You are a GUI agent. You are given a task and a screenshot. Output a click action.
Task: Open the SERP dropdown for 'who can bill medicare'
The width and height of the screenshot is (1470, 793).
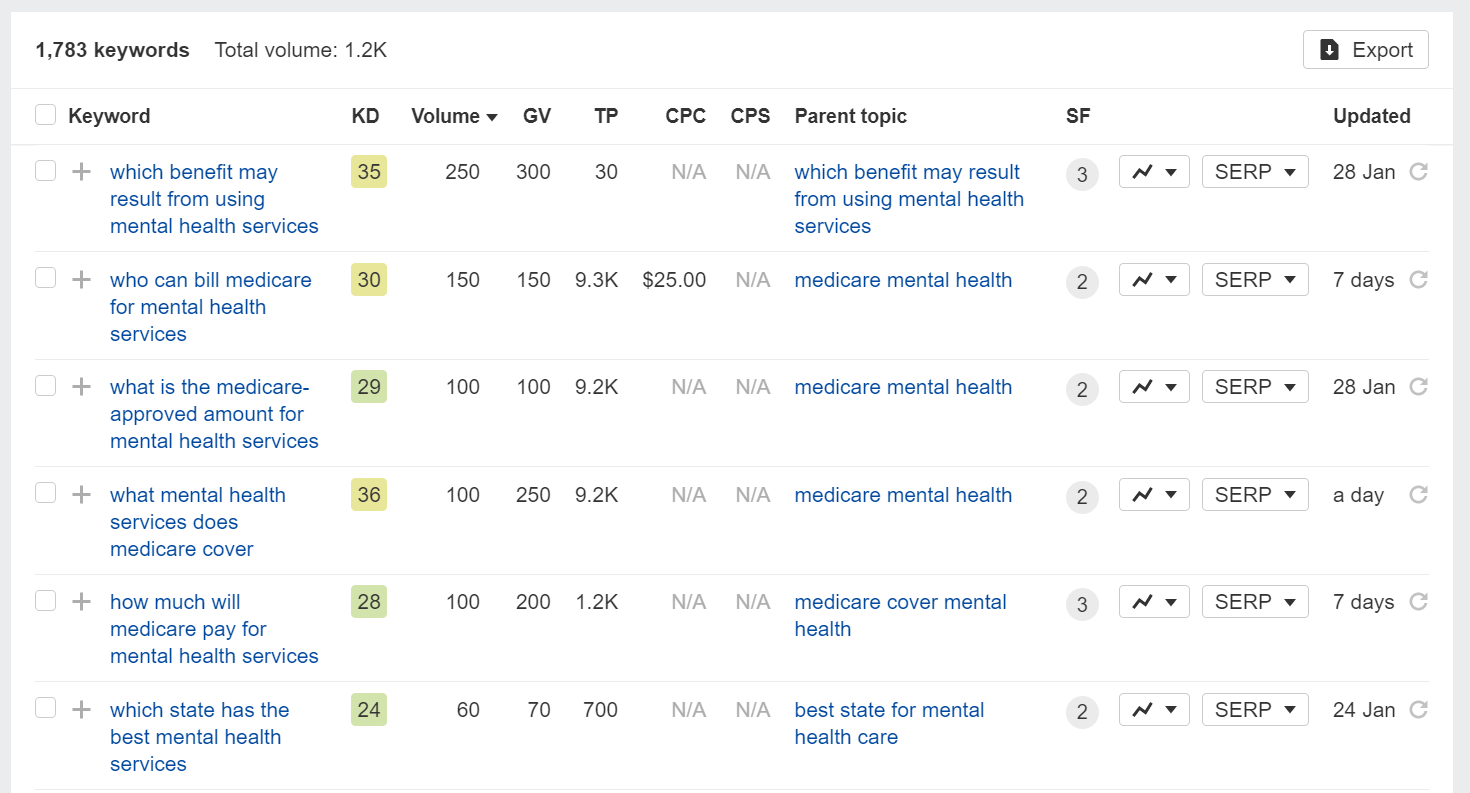[1255, 280]
